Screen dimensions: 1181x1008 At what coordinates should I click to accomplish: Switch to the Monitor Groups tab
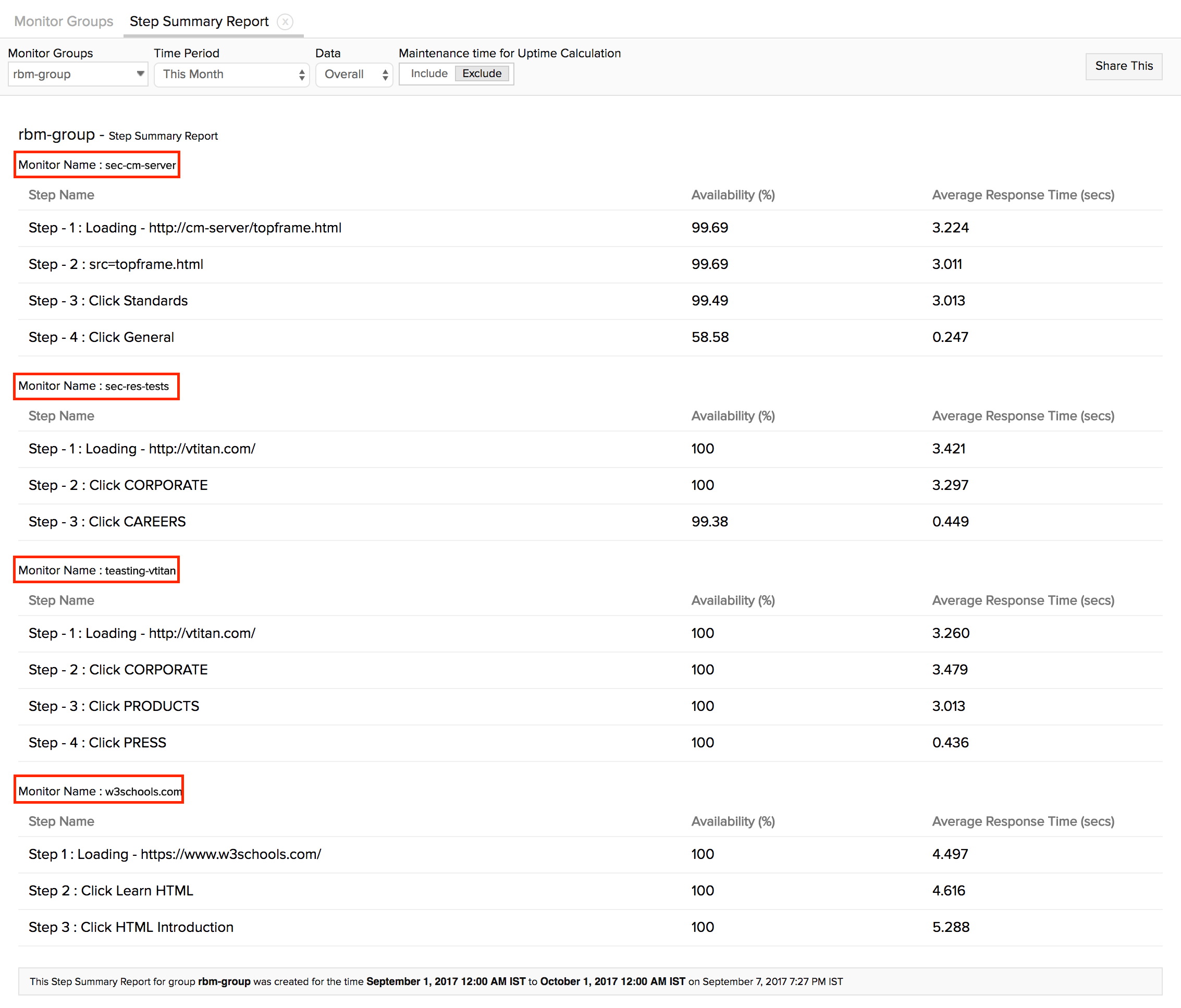[x=64, y=22]
